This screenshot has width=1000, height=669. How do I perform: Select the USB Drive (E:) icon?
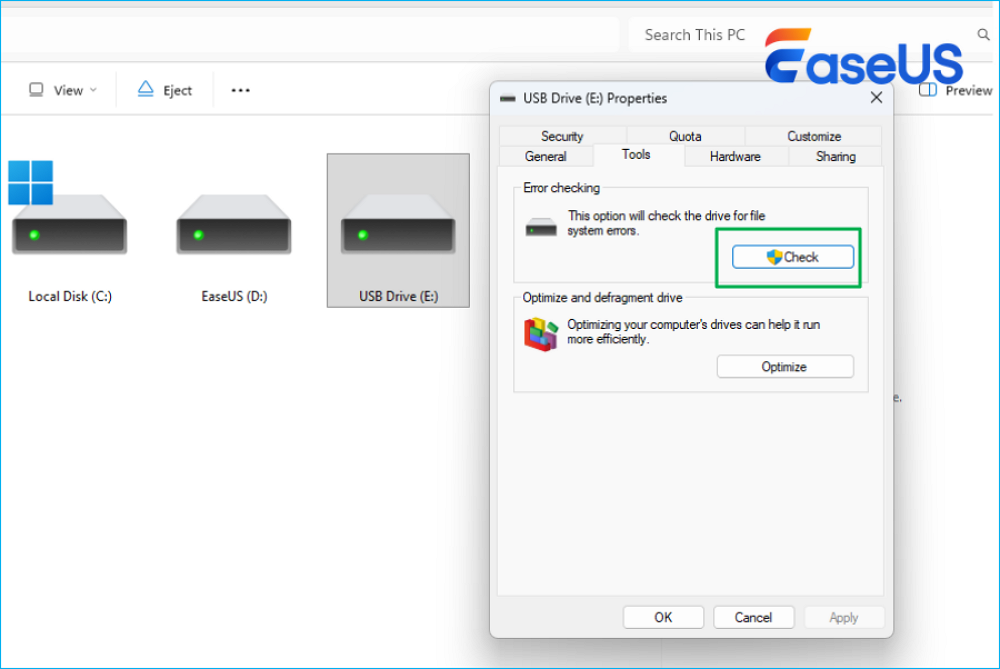point(398,225)
